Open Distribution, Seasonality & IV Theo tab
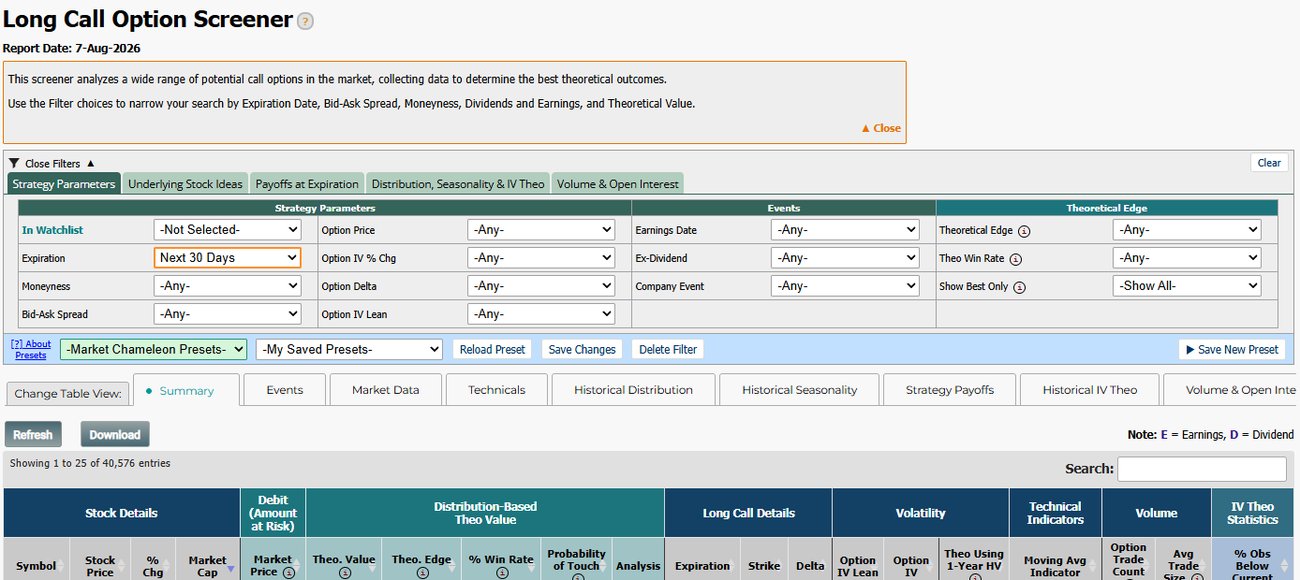1300x580 pixels. [457, 184]
